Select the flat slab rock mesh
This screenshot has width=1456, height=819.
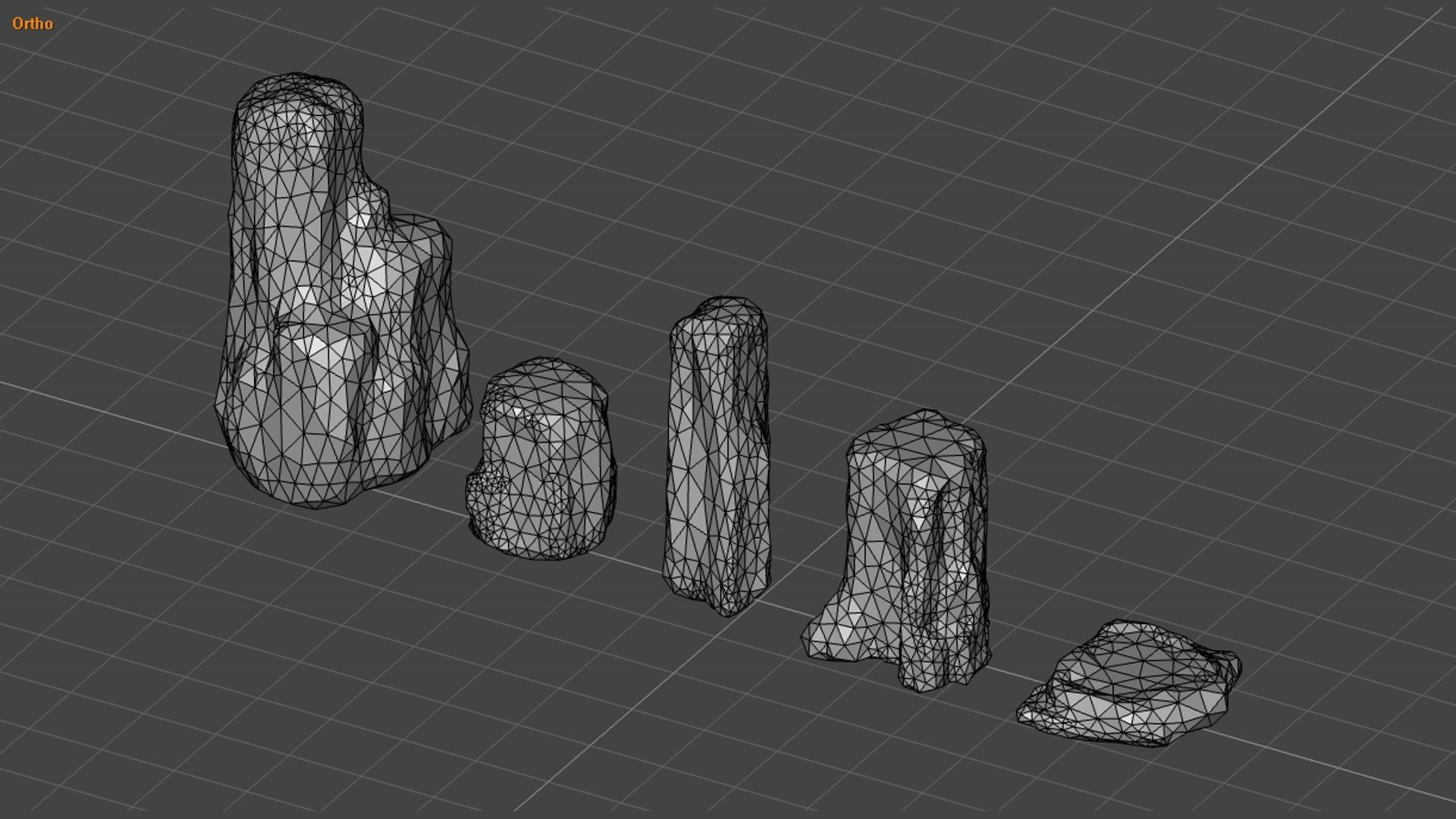tap(1128, 684)
